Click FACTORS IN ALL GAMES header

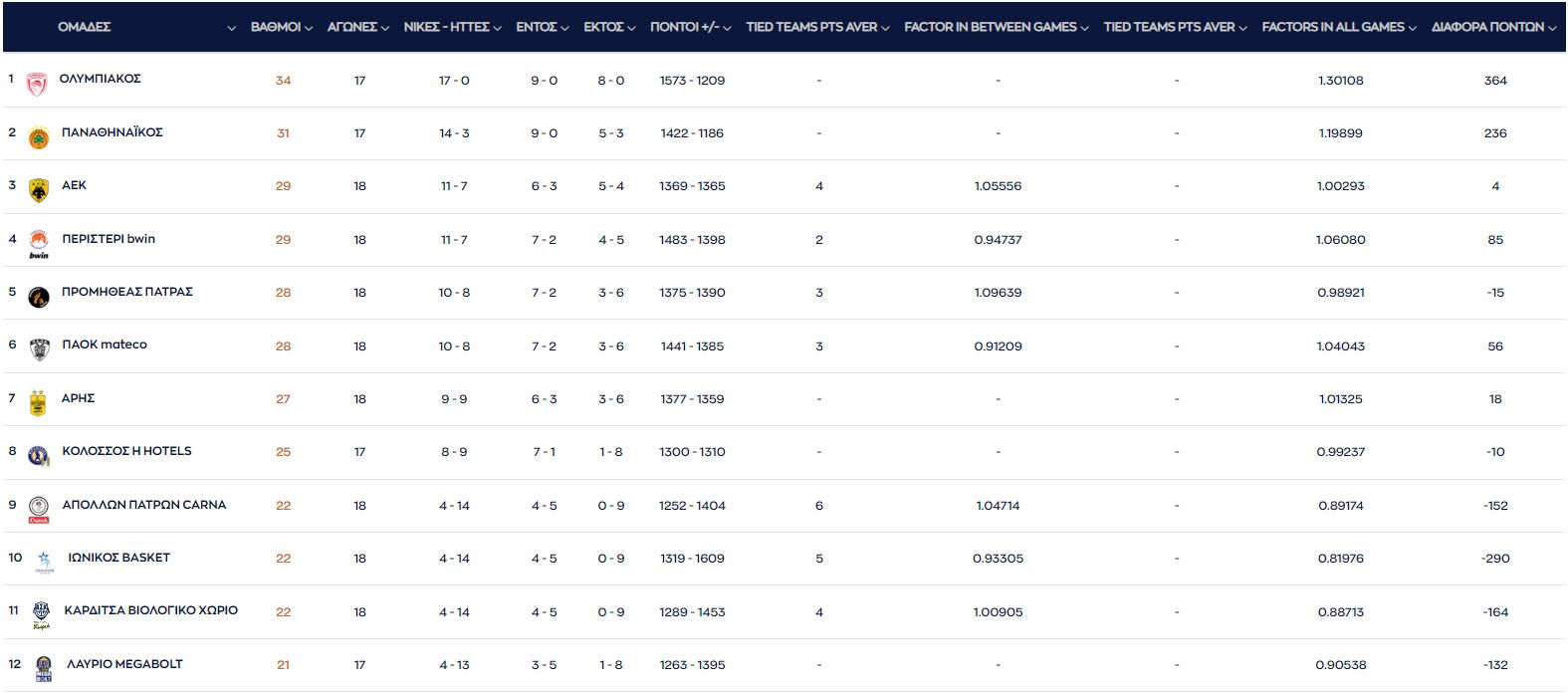1332,27
